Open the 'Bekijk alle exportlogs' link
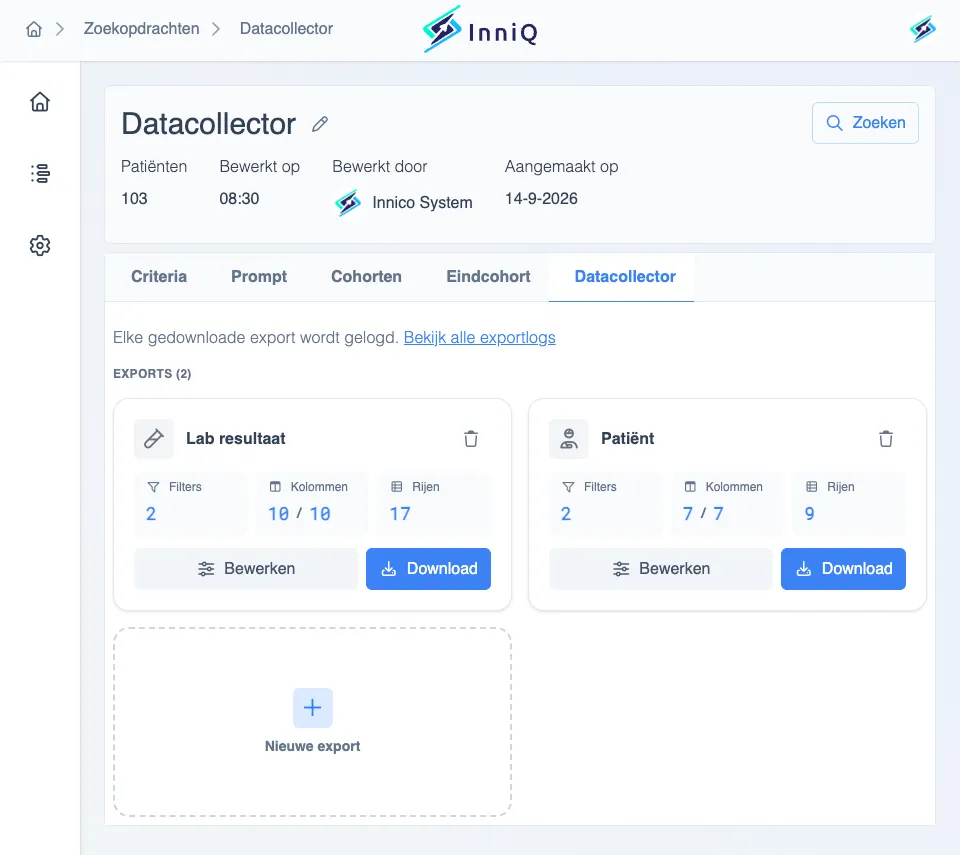The width and height of the screenshot is (960, 855). point(479,337)
